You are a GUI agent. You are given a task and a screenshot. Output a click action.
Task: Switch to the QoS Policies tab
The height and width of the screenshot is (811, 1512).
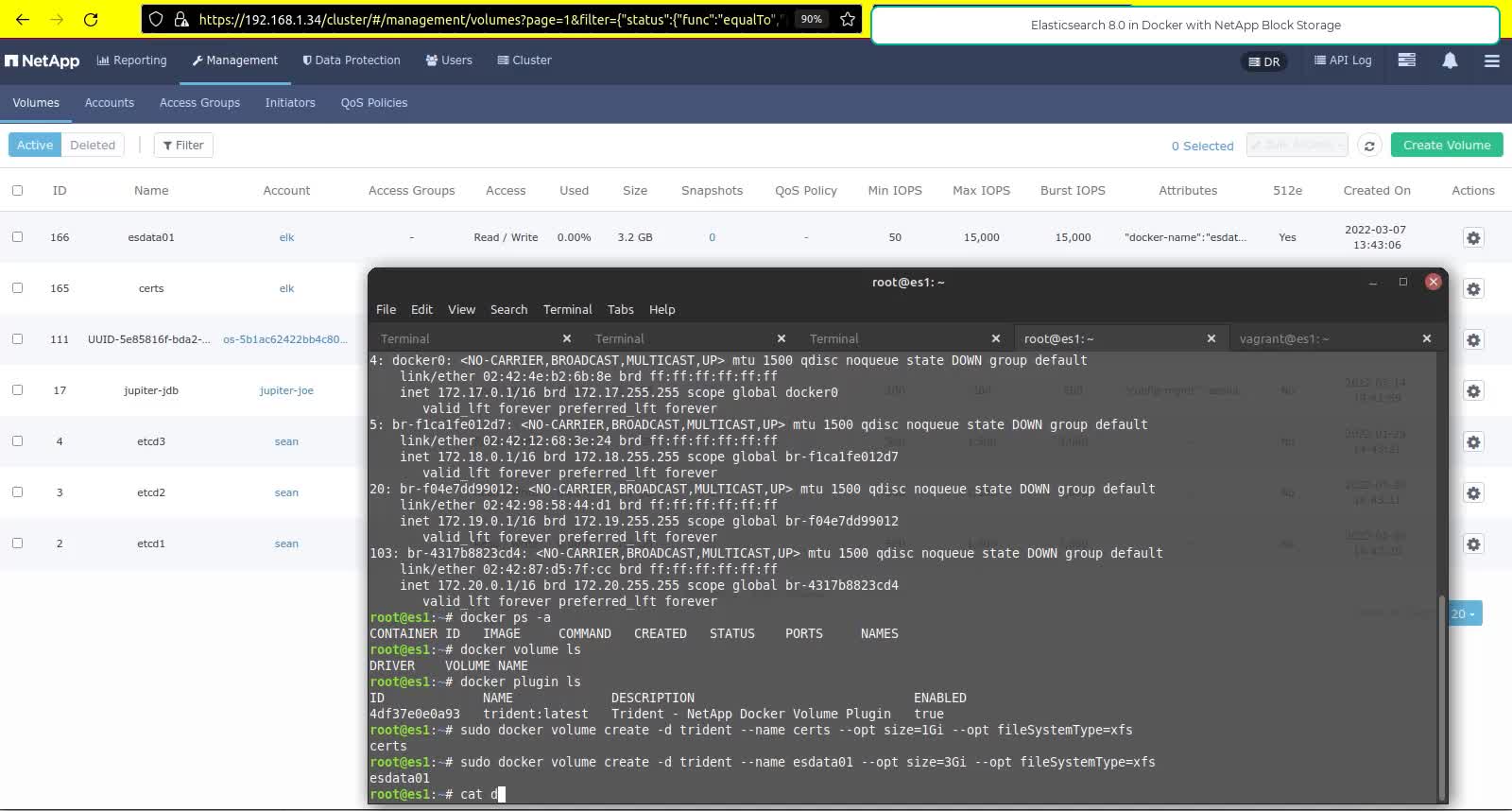(x=374, y=103)
